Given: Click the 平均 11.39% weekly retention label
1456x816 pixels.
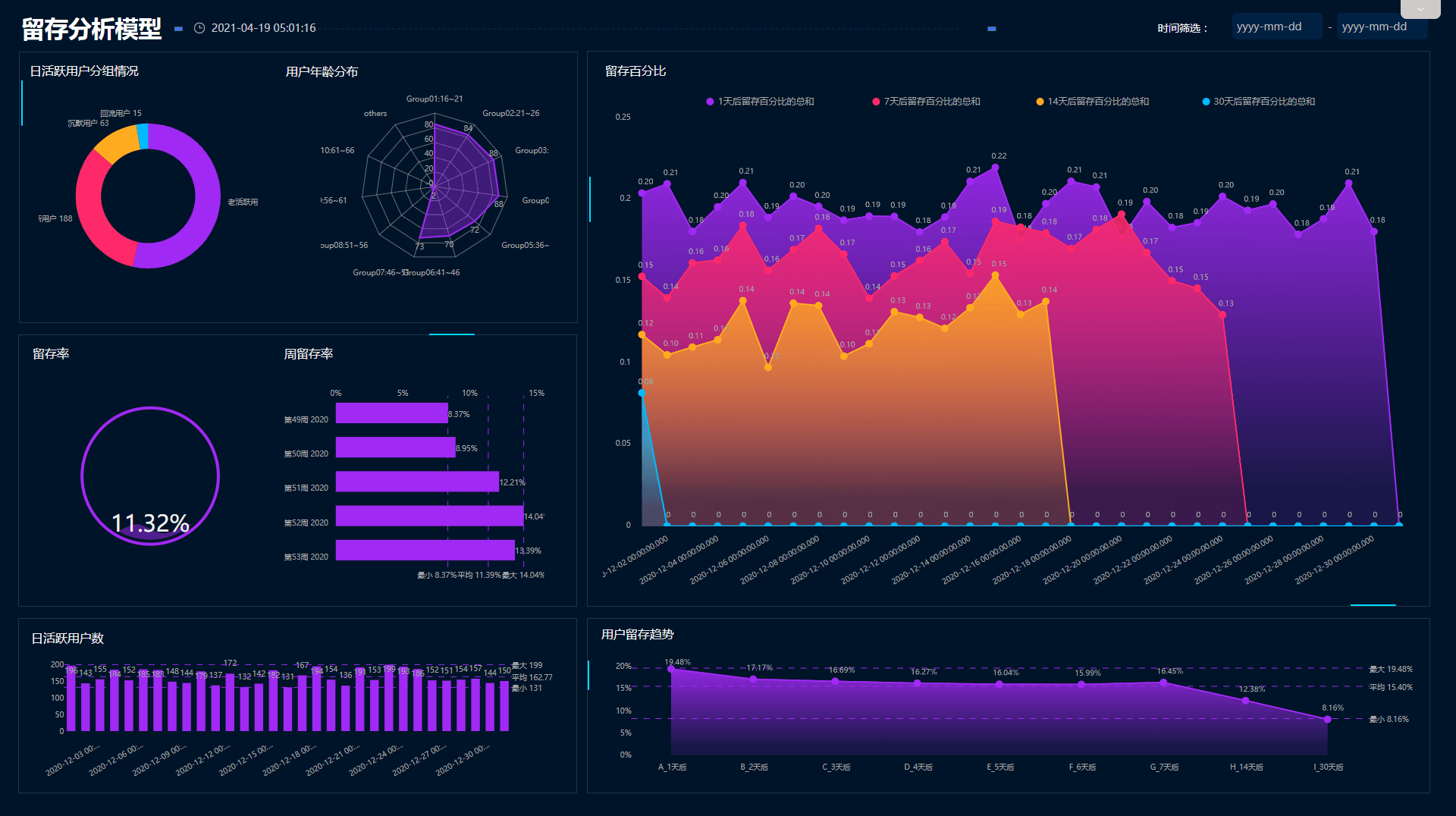Looking at the screenshot, I should (479, 576).
